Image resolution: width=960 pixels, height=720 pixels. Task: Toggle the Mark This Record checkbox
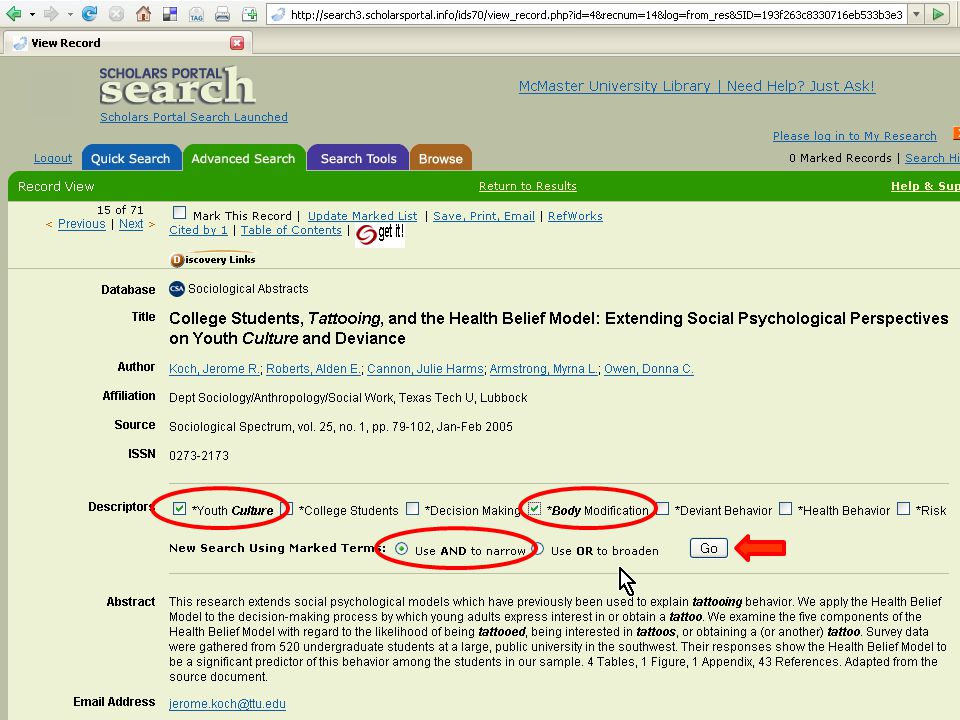[179, 212]
